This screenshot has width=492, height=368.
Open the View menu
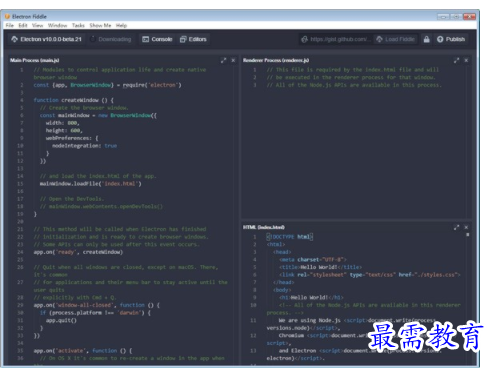pyautogui.click(x=37, y=25)
